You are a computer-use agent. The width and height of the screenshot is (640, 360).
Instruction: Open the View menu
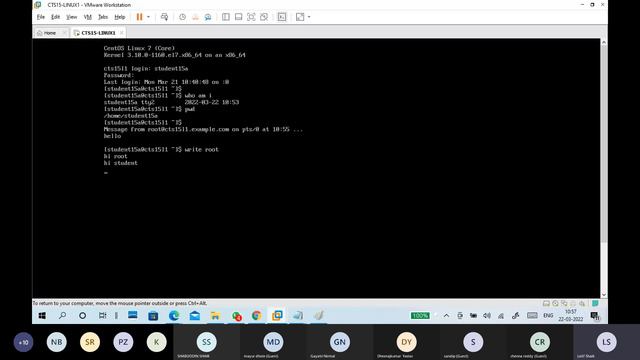click(x=71, y=17)
